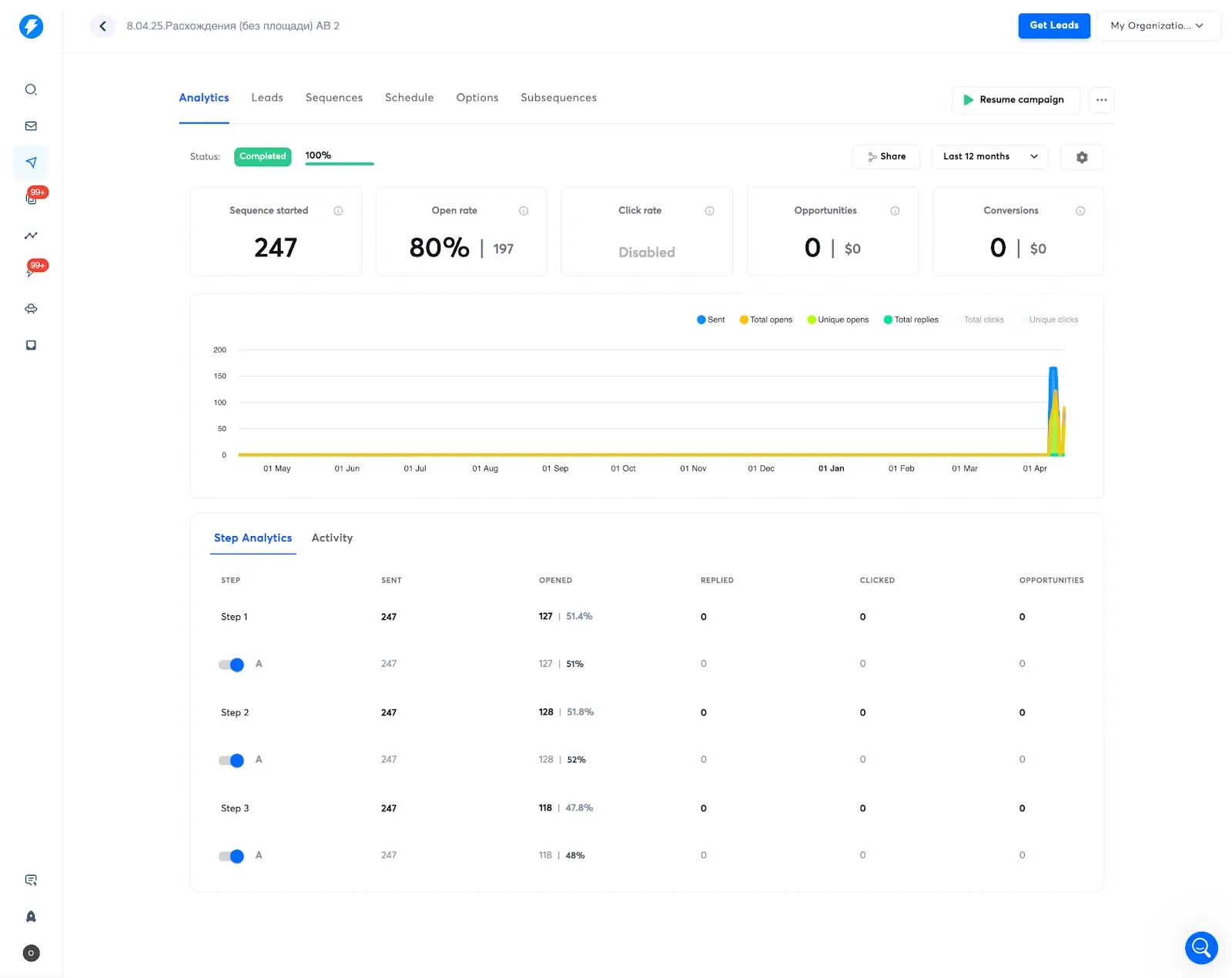Click the Get Leads button
1232x978 pixels.
pyautogui.click(x=1053, y=25)
